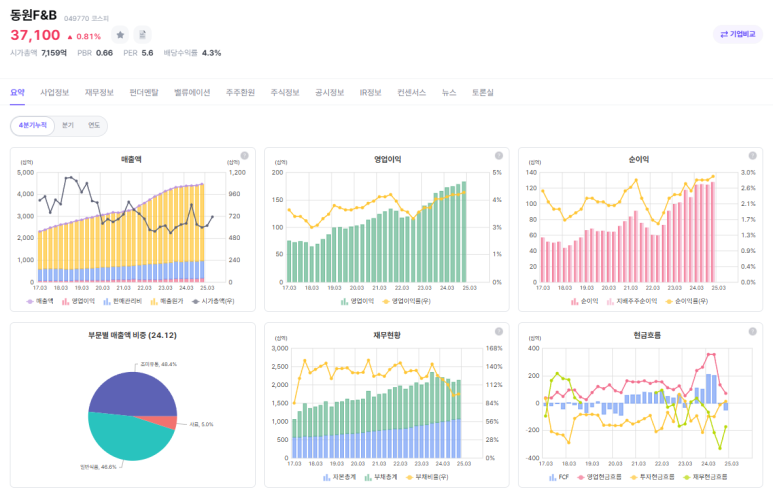Open help icon on 현금흐름 chart
The height and width of the screenshot is (489, 773).
[753, 331]
